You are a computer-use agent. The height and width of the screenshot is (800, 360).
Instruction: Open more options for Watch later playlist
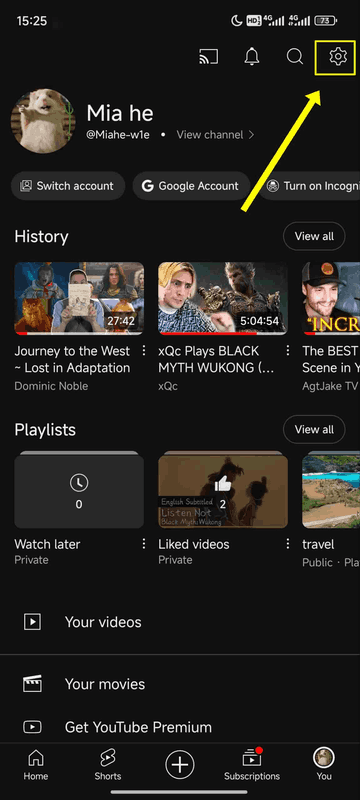144,543
